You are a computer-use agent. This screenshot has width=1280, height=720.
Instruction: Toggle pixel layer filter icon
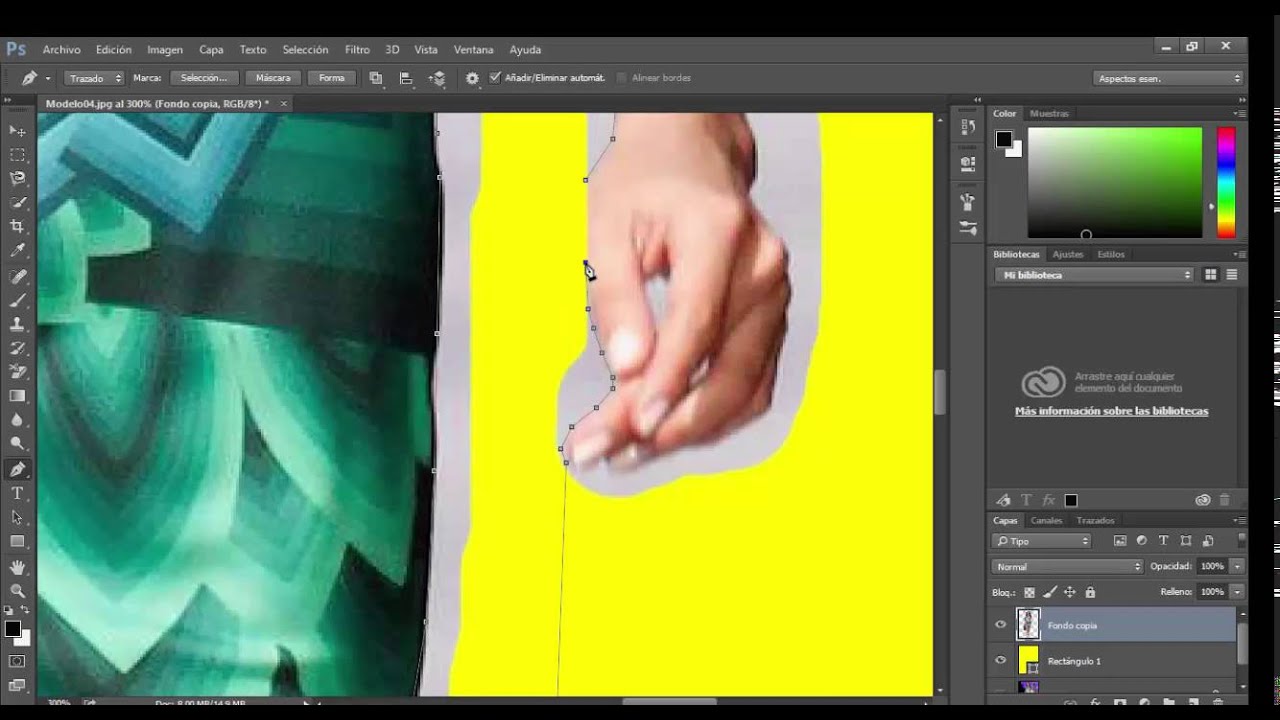coord(1120,541)
